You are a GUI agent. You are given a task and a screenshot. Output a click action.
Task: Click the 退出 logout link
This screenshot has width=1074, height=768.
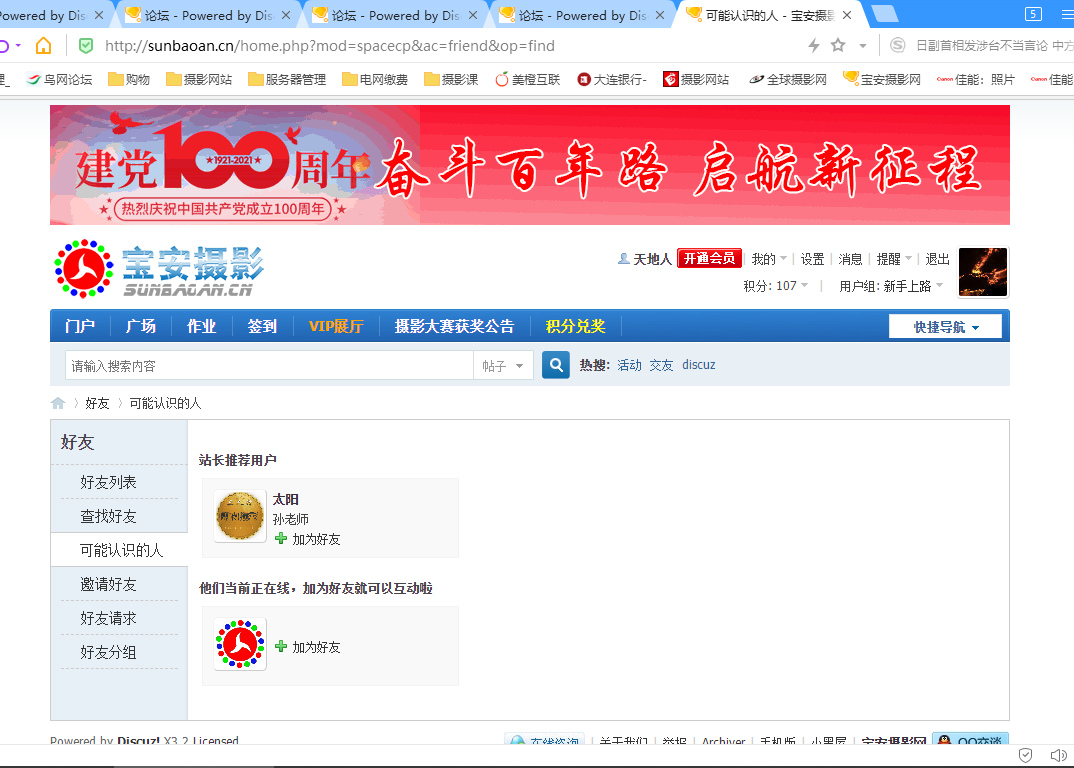[937, 259]
